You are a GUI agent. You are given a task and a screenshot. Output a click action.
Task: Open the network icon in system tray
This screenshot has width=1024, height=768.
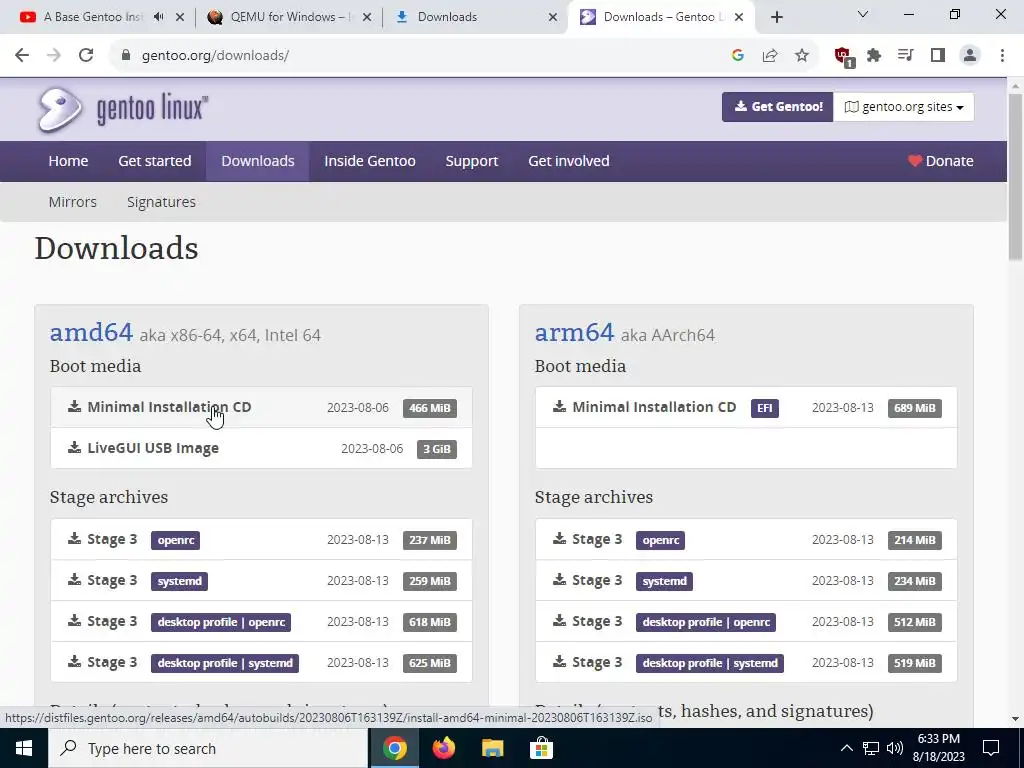click(871, 748)
